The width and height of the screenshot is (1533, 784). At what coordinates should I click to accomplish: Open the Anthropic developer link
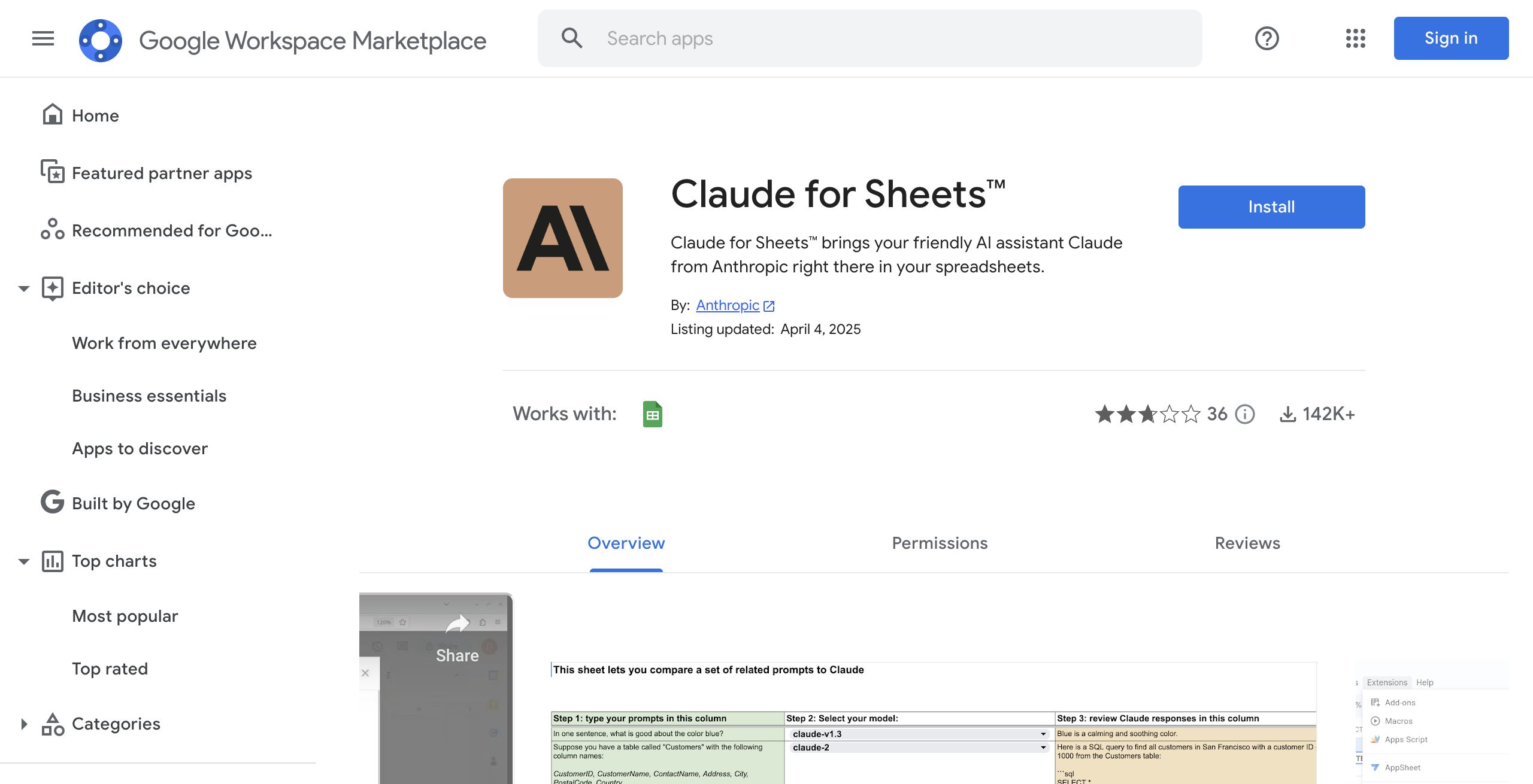pyautogui.click(x=728, y=305)
